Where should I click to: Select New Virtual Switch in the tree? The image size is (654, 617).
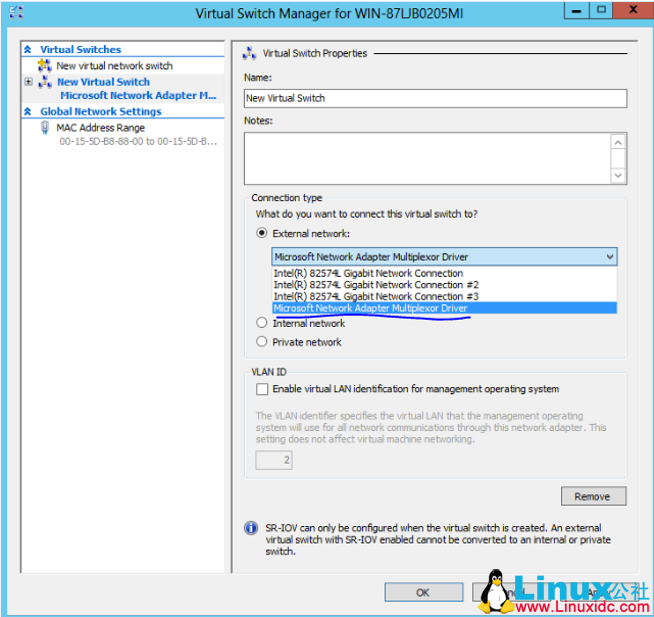103,82
